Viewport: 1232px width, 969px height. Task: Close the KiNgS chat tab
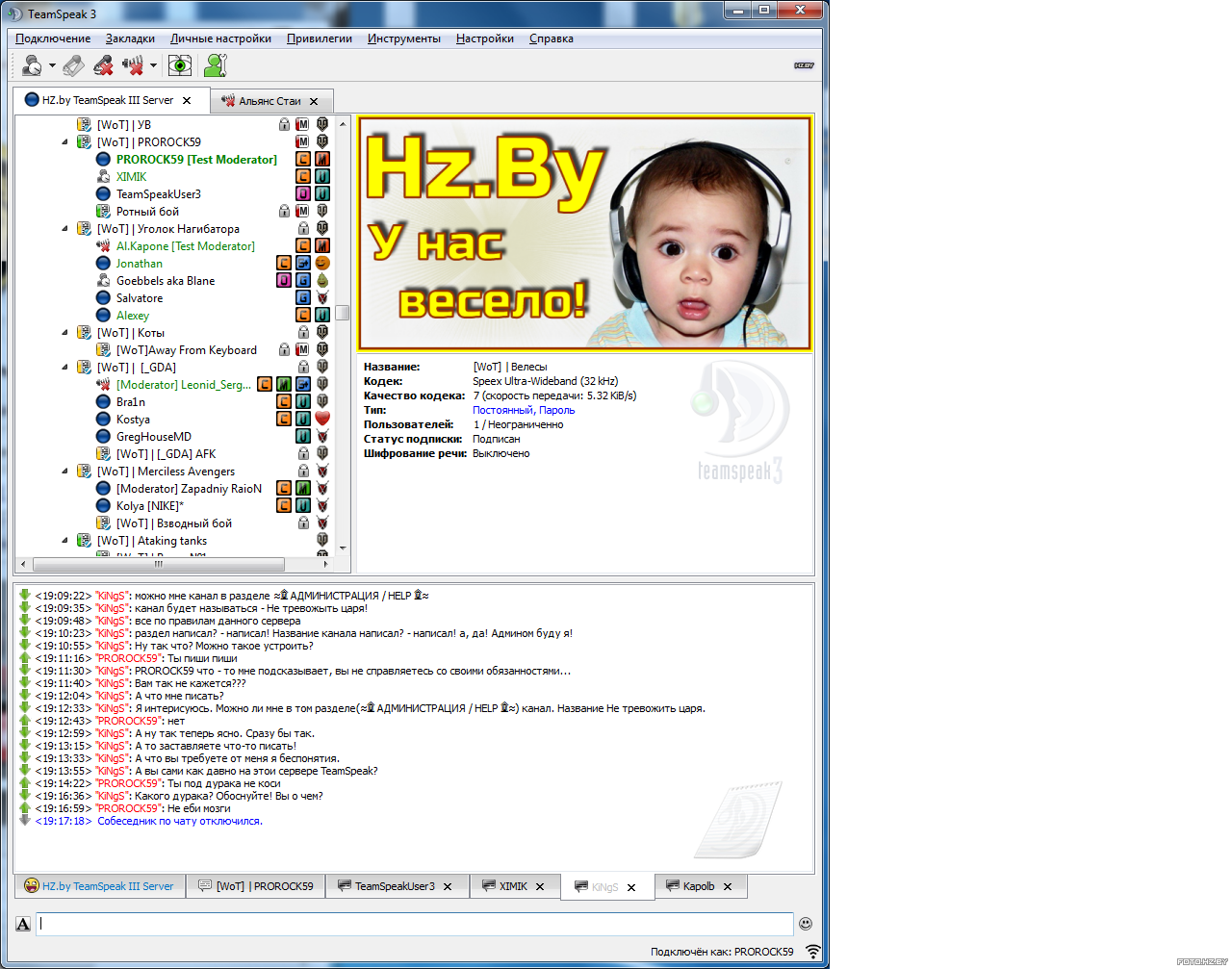point(631,888)
